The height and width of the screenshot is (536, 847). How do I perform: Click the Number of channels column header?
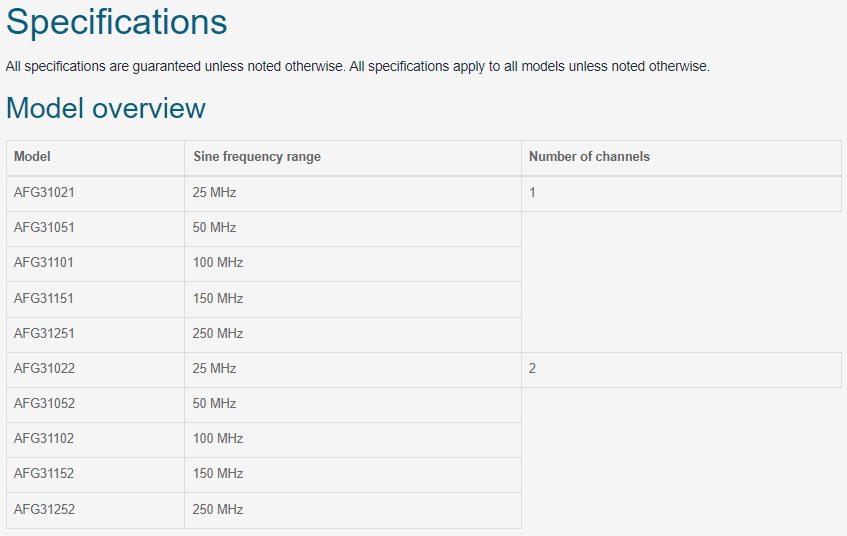681,157
